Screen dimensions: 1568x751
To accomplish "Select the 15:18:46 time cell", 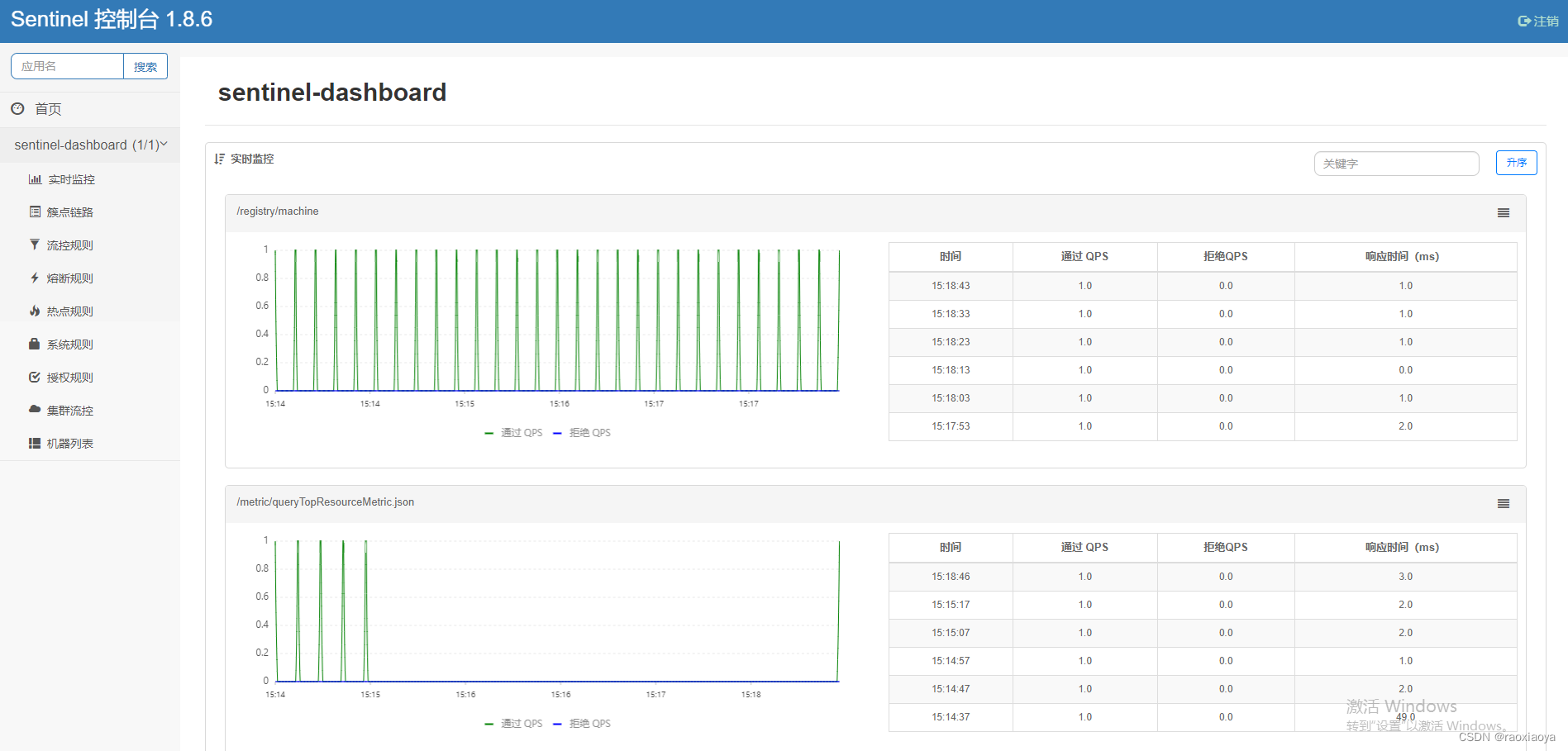I will pyautogui.click(x=951, y=577).
